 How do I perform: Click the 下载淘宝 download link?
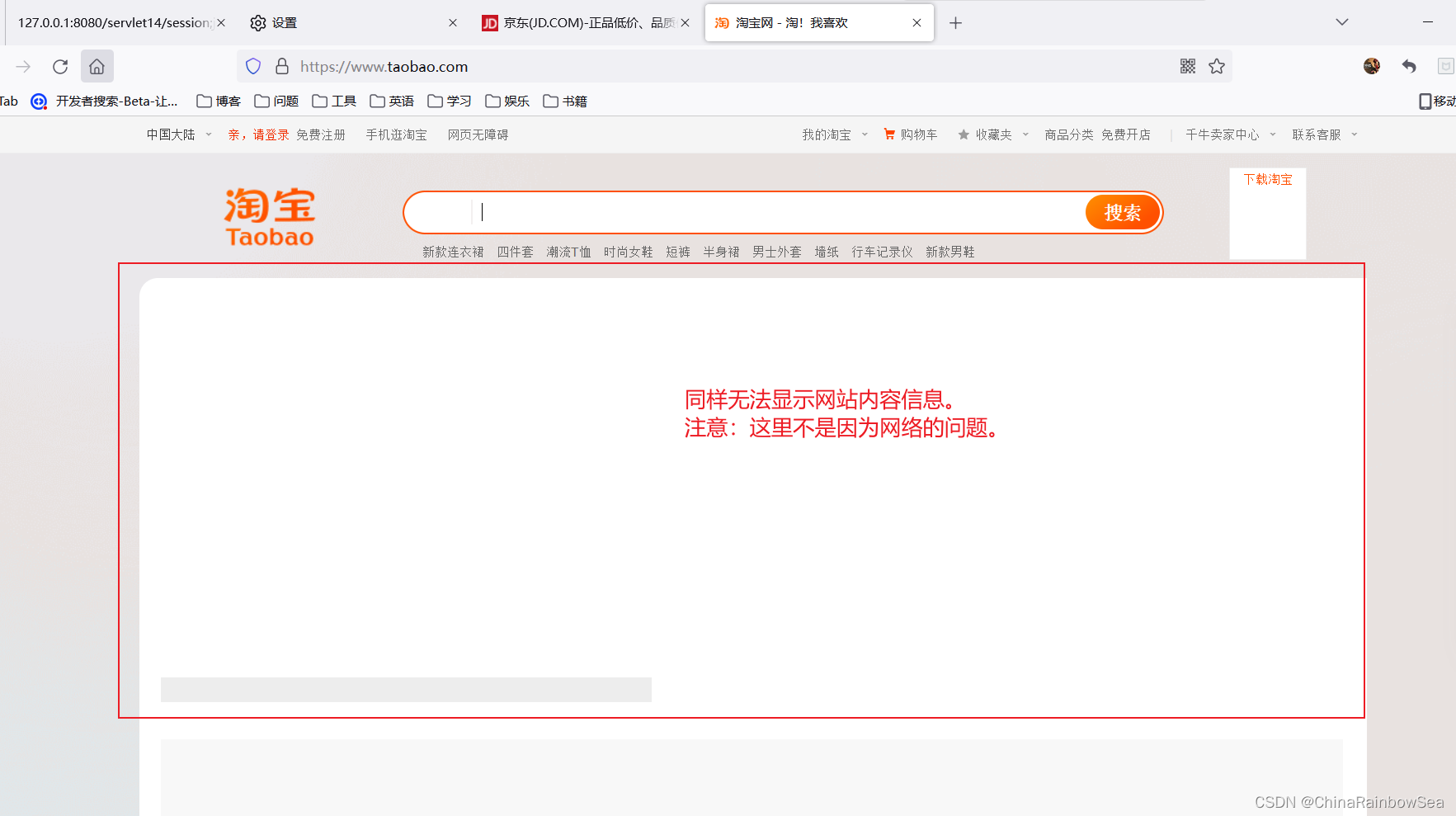pyautogui.click(x=1268, y=179)
